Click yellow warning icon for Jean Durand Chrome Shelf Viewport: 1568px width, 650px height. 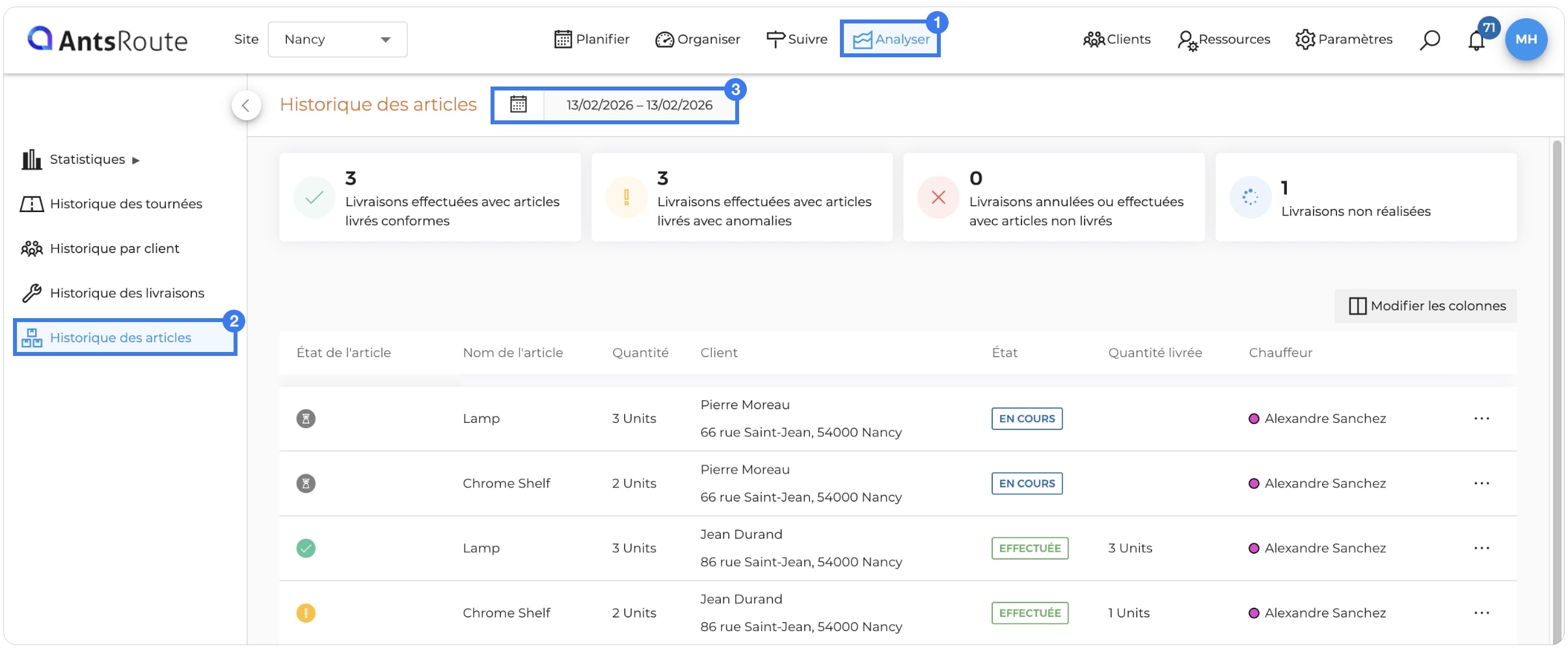pos(306,613)
